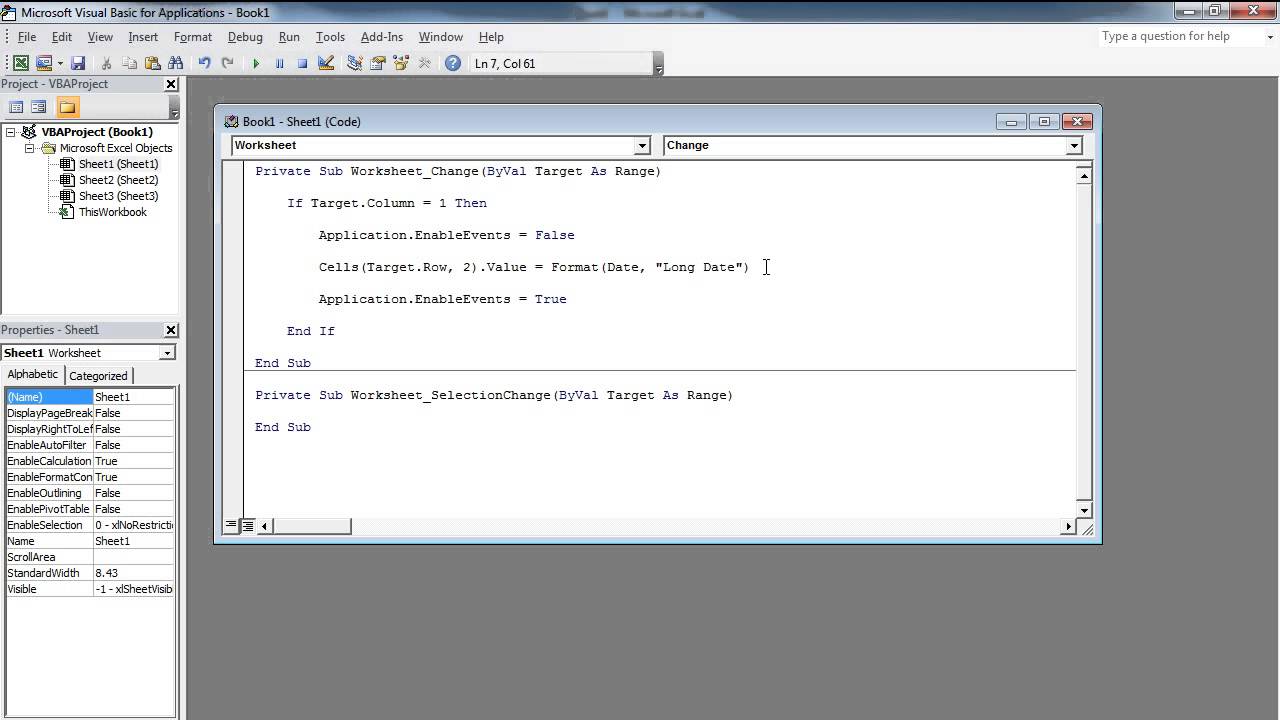1280x720 pixels.
Task: Click the View Microsoft Excel toolbar icon
Action: coord(20,63)
